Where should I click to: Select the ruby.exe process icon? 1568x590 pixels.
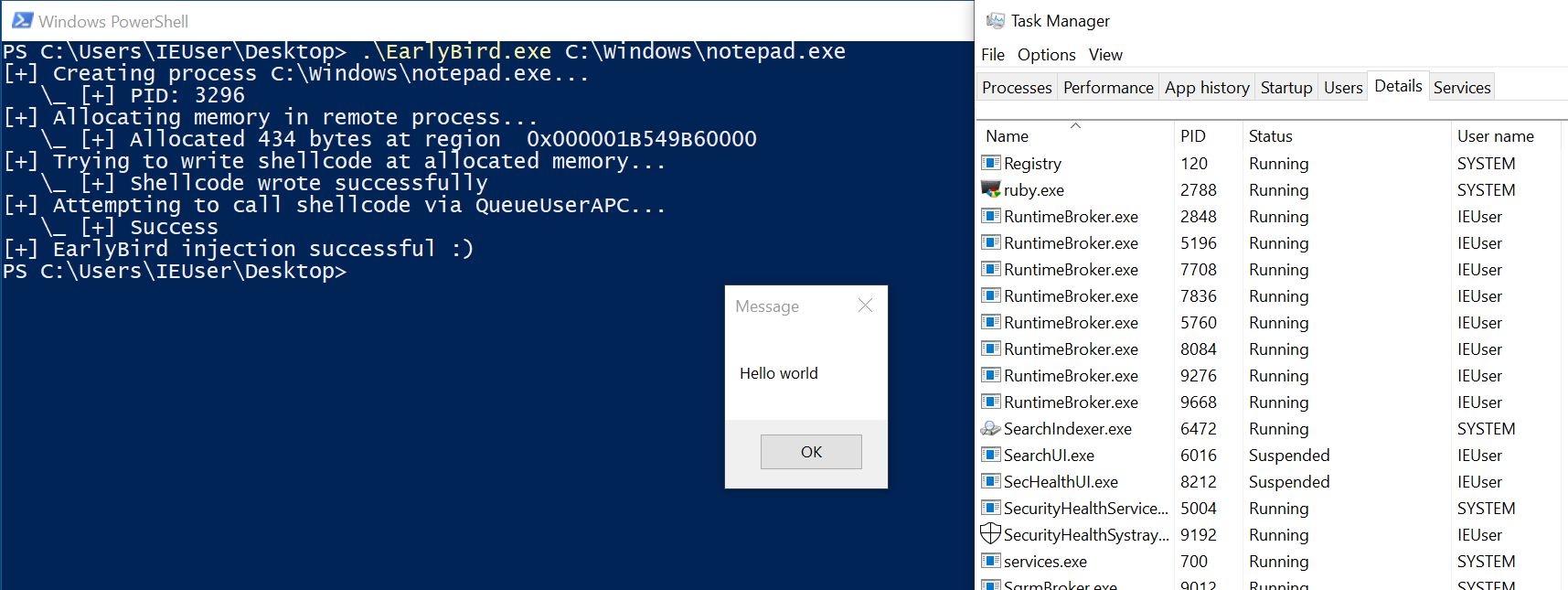tap(990, 189)
